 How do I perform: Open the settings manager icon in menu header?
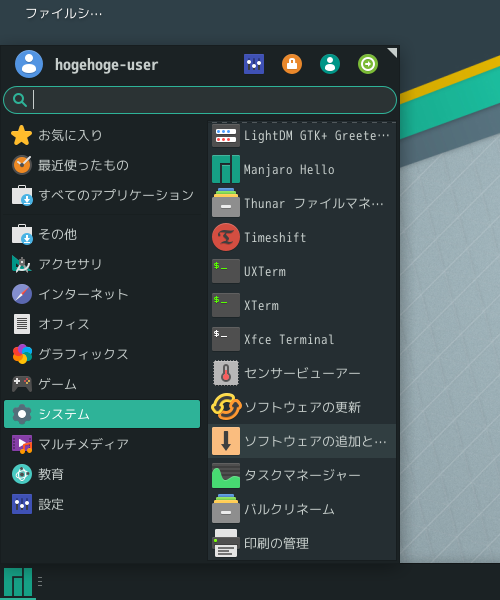tap(254, 64)
